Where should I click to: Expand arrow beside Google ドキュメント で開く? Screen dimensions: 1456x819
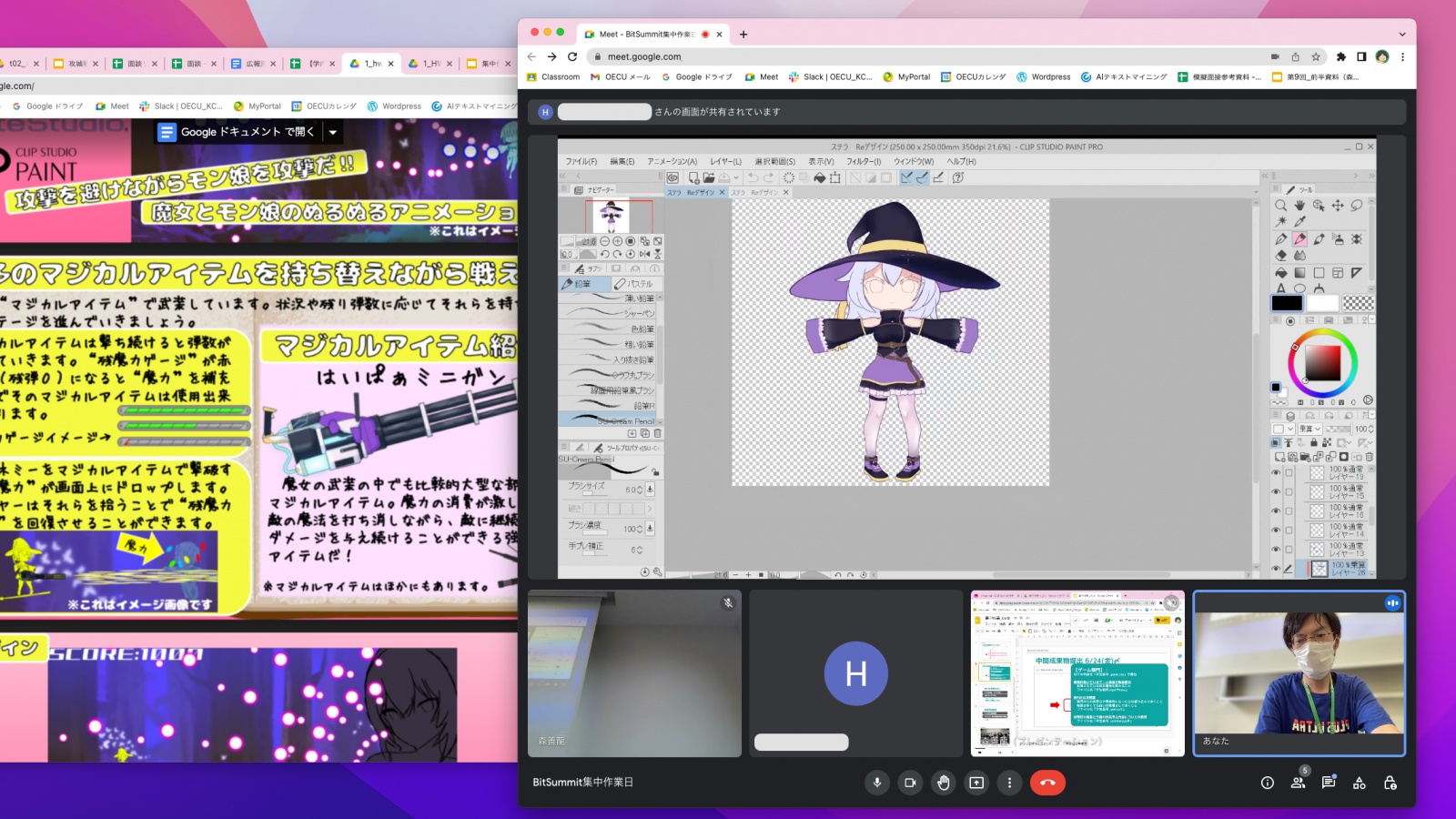(333, 132)
